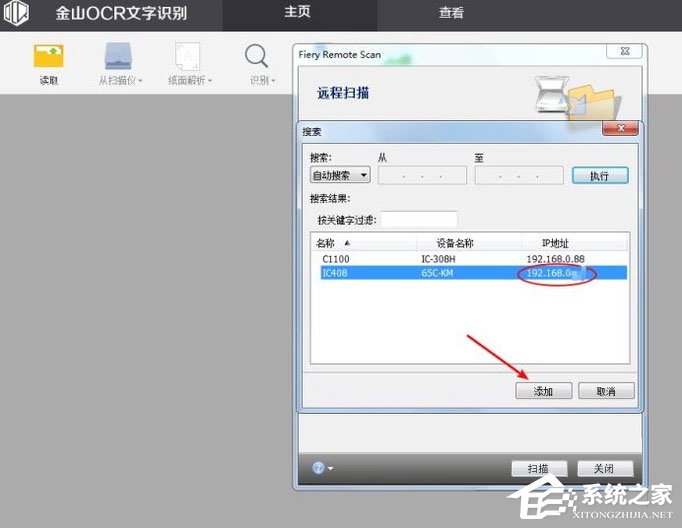
Task: Click the scanner graphic in 远程扫描 header
Action: [557, 97]
